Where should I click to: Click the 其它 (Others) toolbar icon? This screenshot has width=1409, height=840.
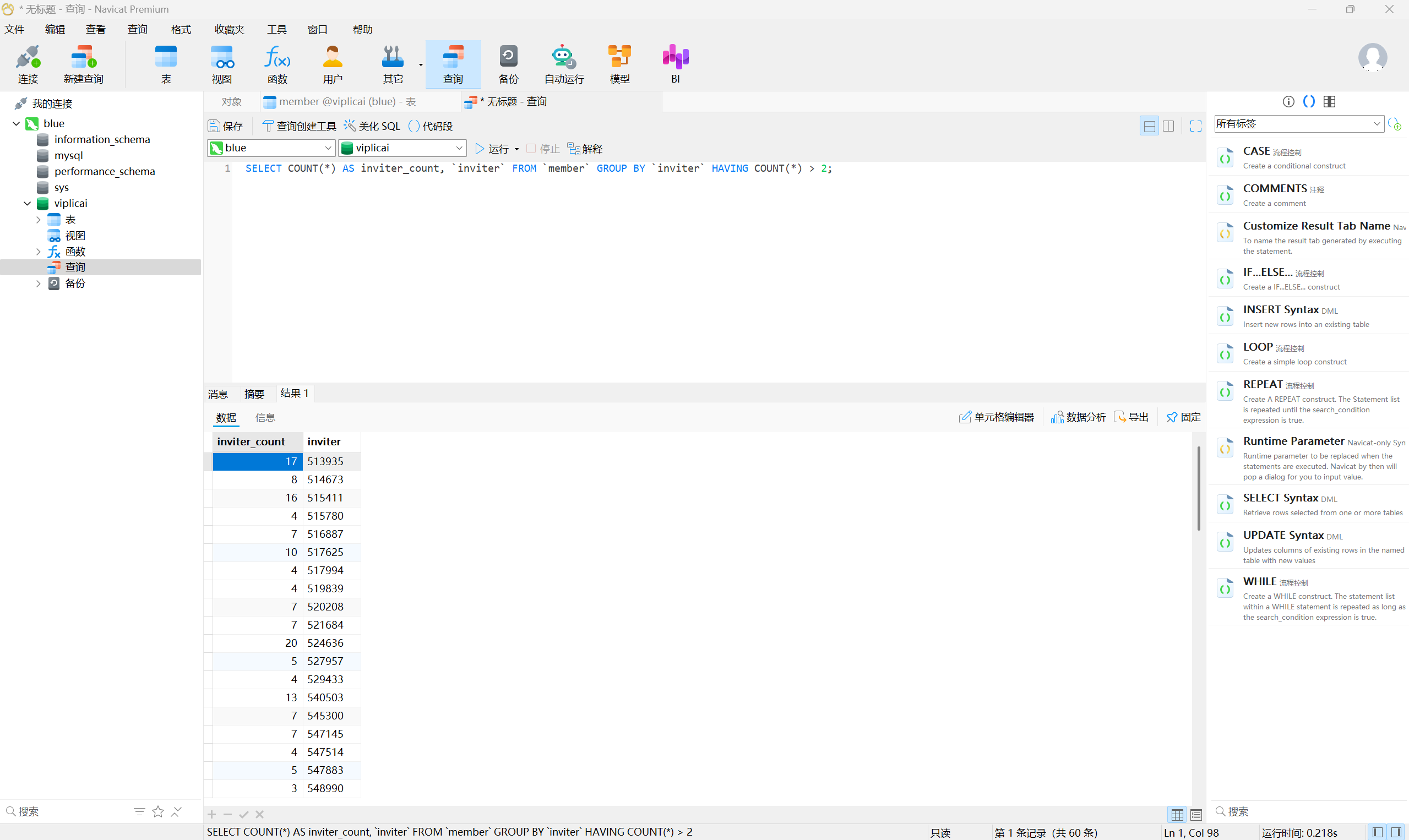tap(393, 64)
